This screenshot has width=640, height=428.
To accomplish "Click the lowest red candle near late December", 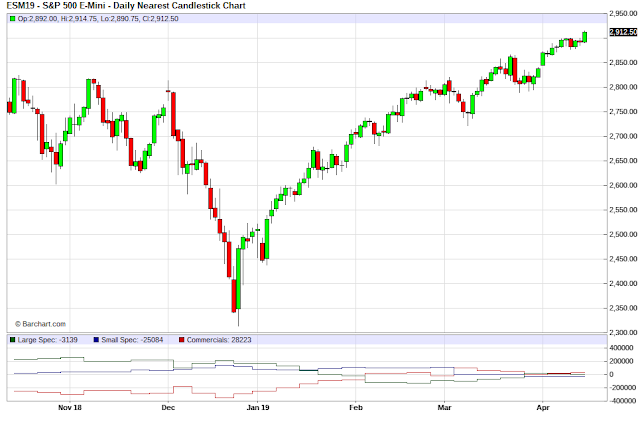I will click(234, 296).
